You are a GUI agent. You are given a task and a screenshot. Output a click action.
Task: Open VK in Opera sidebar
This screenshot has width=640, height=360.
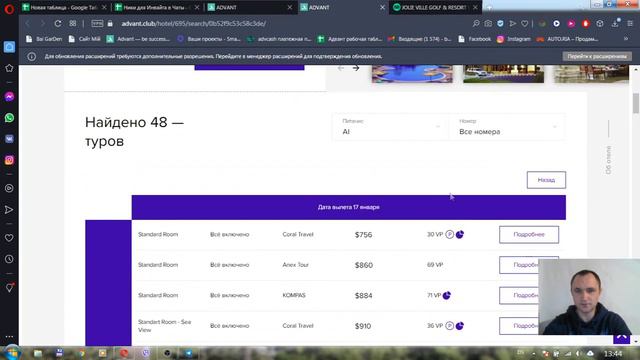point(9,139)
